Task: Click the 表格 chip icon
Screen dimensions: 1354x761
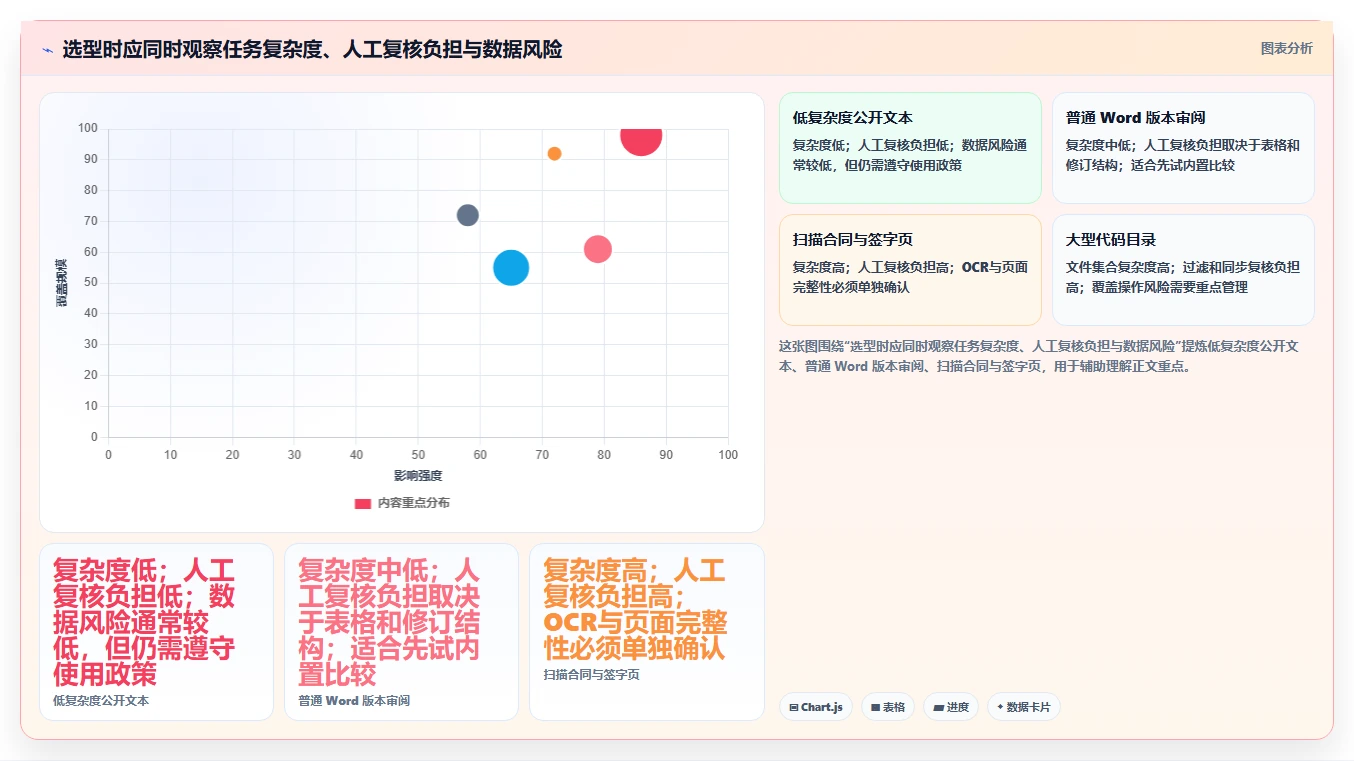Action: [x=876, y=707]
